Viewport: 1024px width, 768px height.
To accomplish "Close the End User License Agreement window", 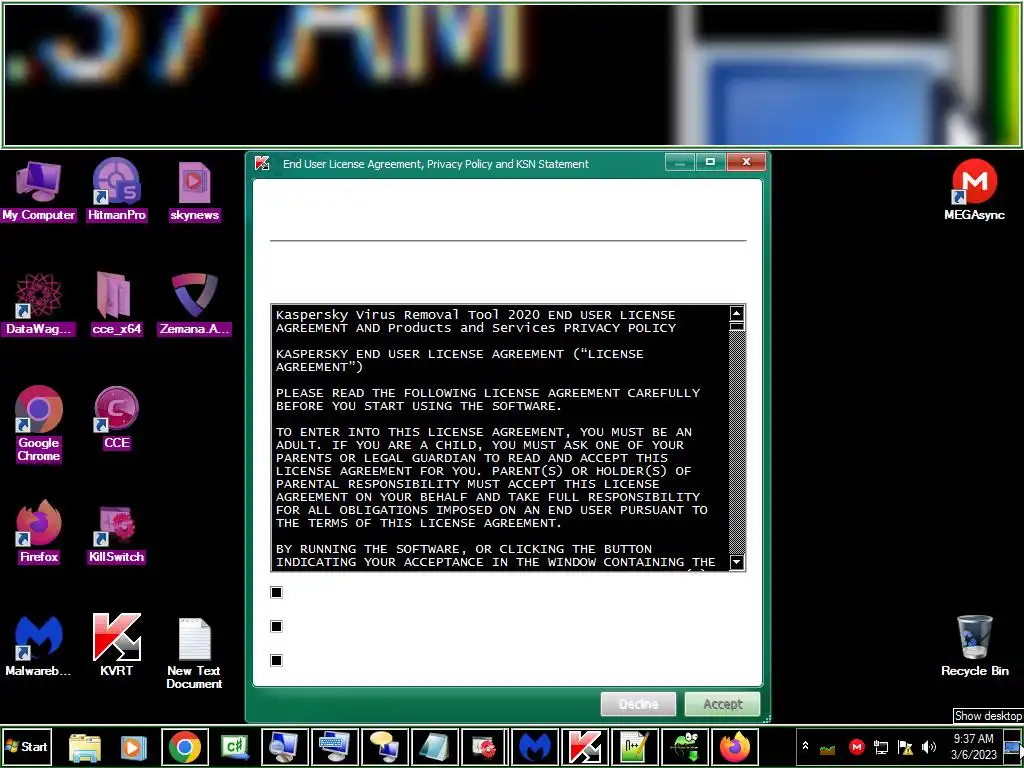I will [746, 162].
